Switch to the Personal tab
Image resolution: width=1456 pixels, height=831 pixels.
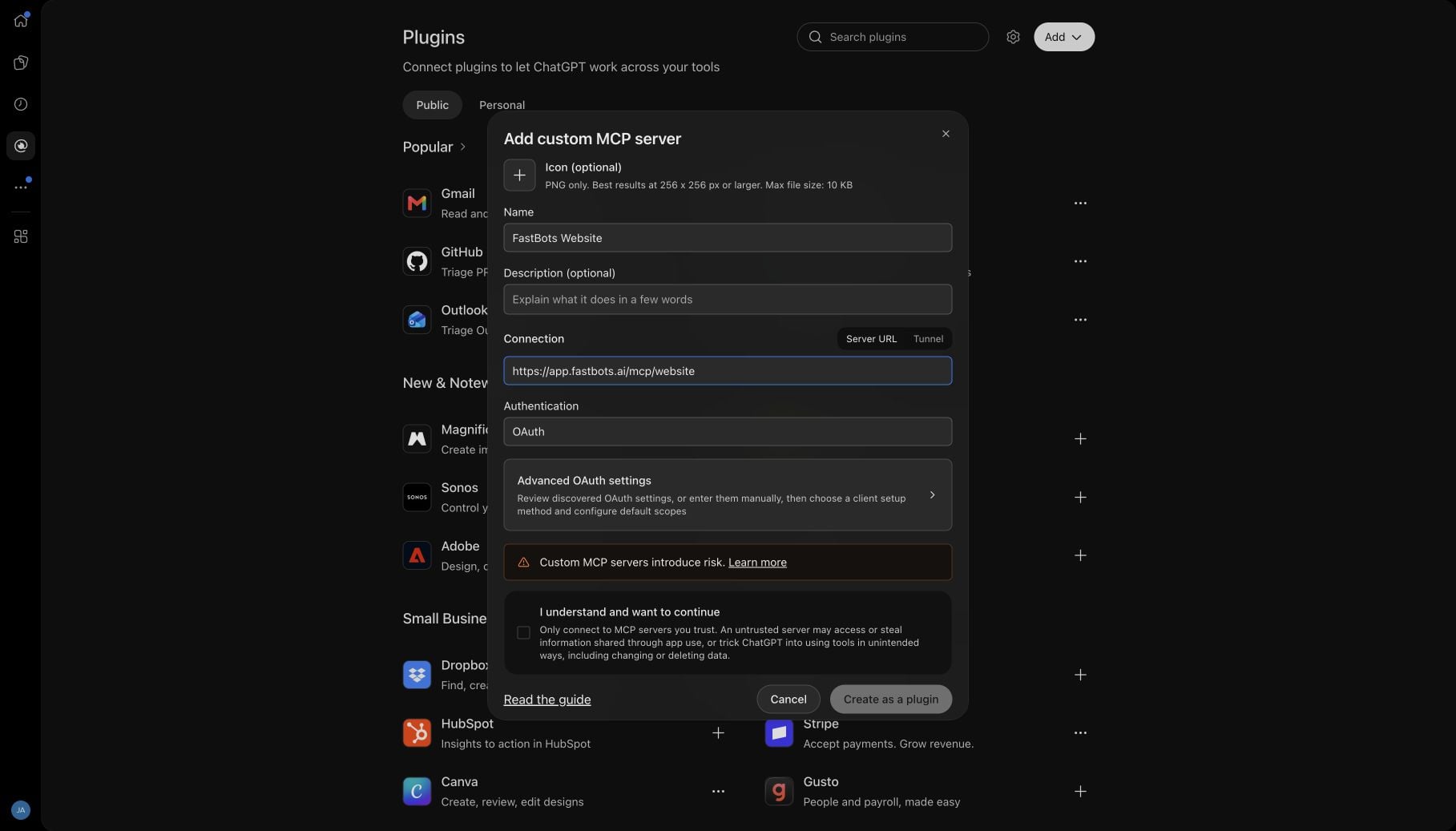pyautogui.click(x=502, y=105)
